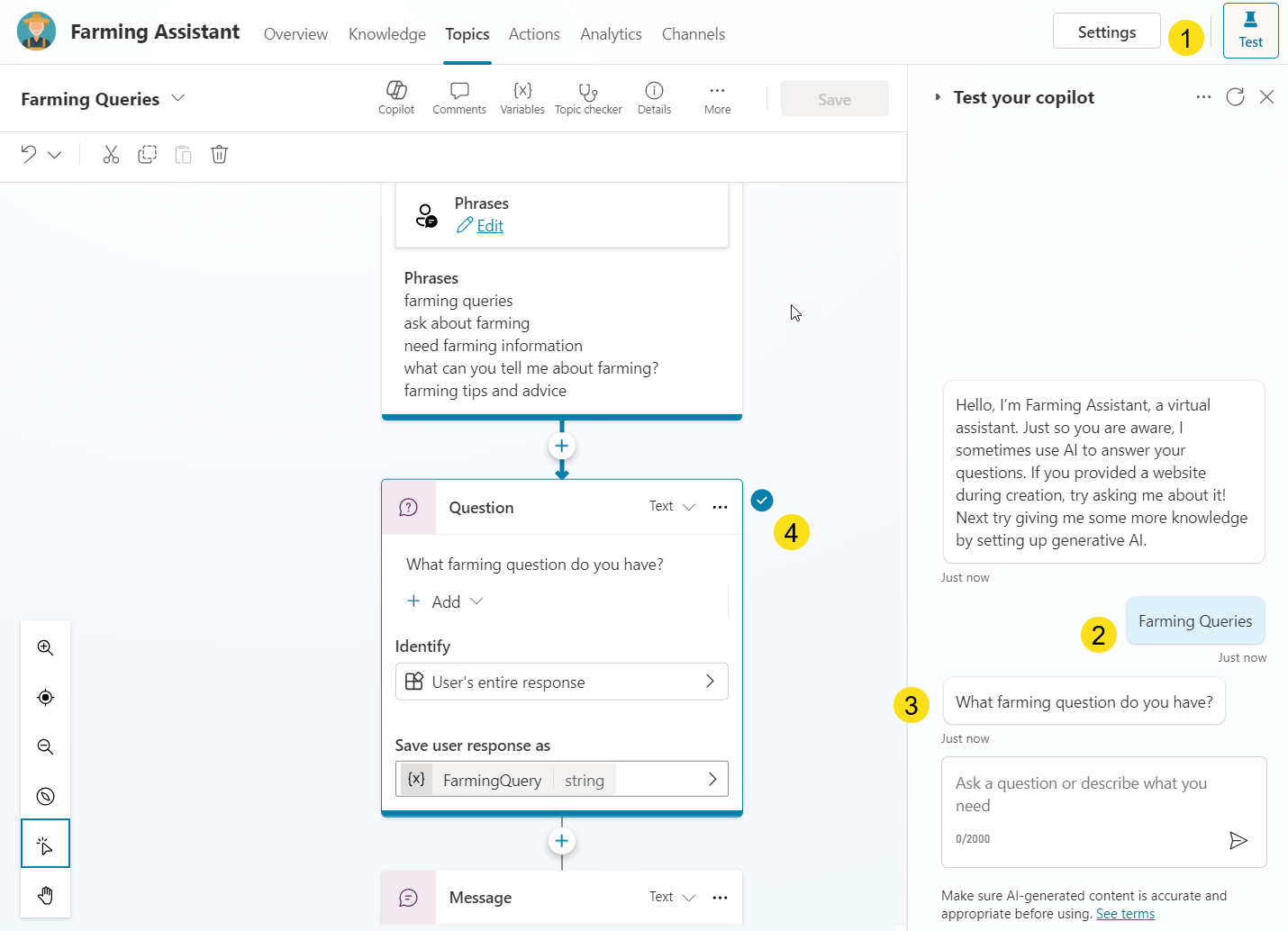Toggle the selection pointer canvas tool
The width and height of the screenshot is (1288, 931).
click(x=45, y=845)
